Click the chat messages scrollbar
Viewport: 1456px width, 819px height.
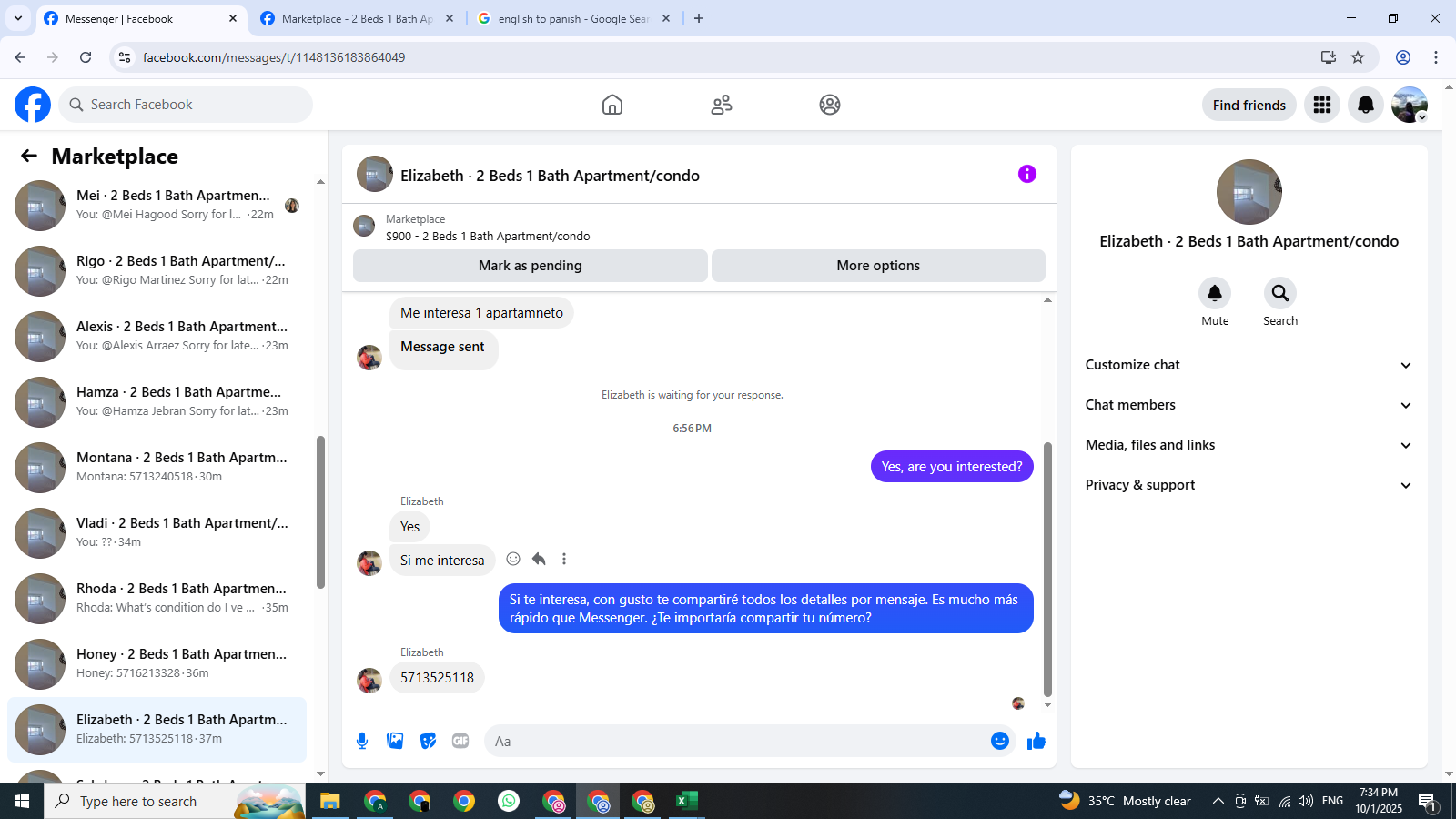click(x=1047, y=569)
